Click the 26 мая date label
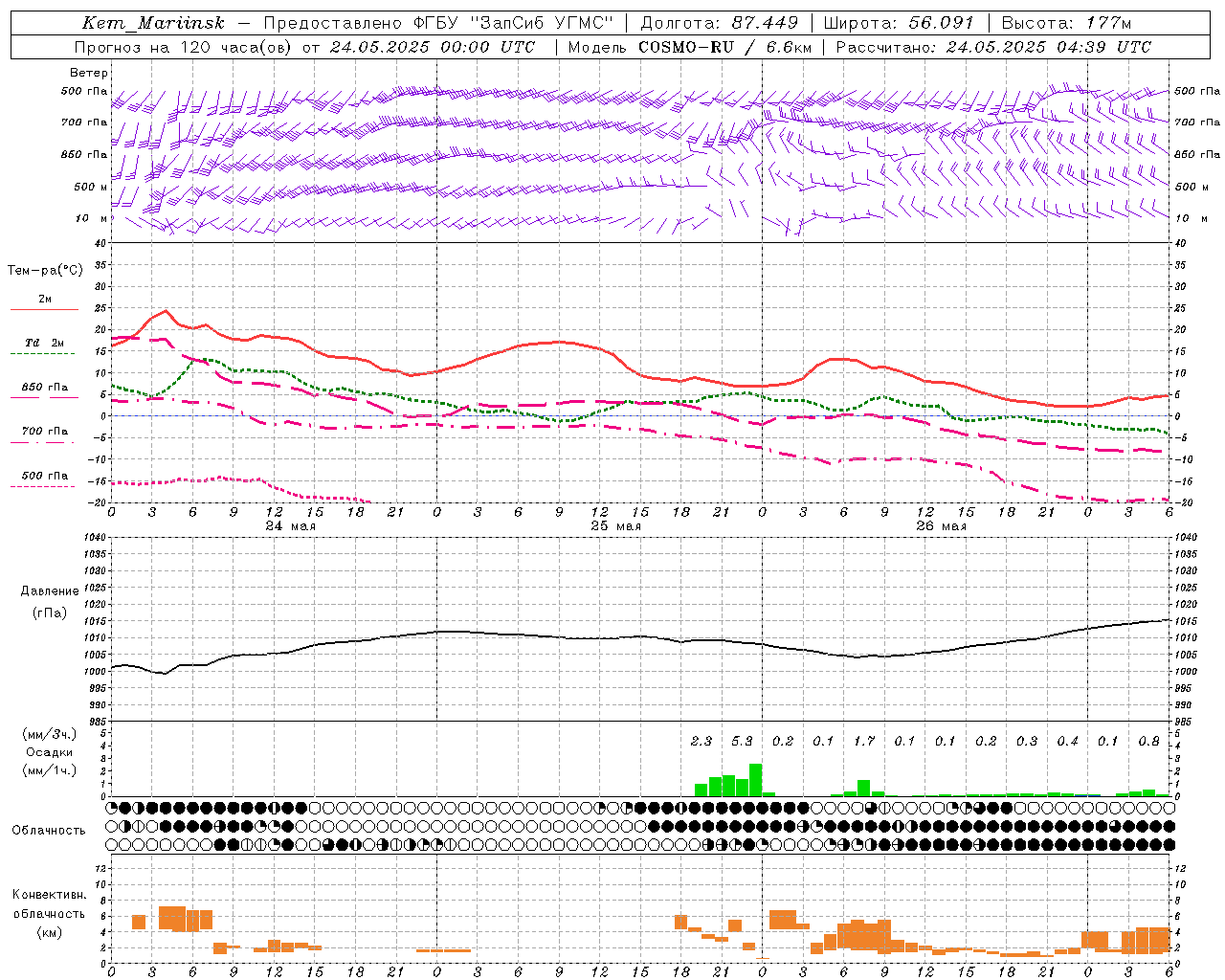Screen dimensions: 1225x980 [941, 525]
